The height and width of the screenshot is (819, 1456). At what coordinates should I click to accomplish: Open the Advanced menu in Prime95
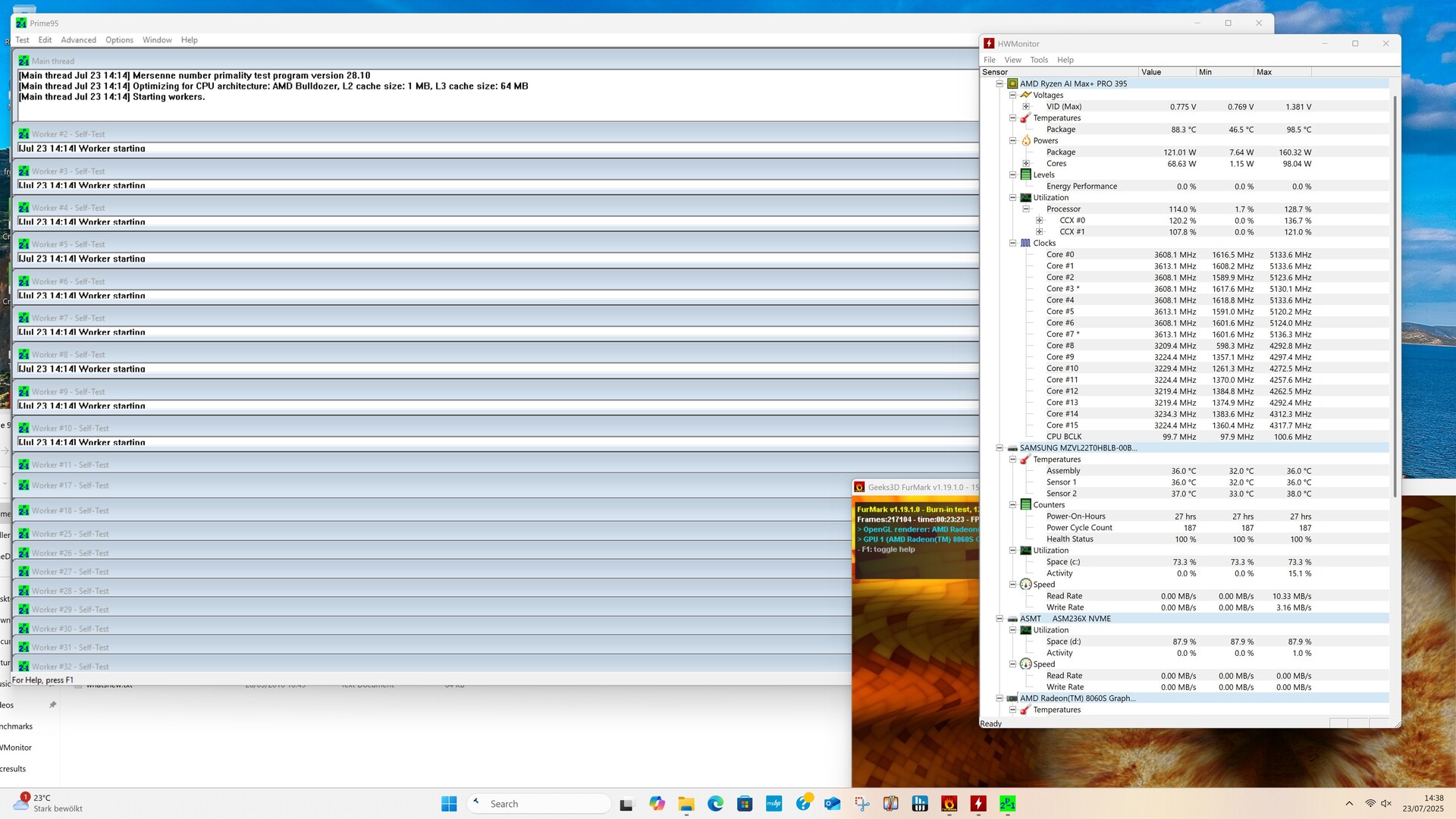point(78,40)
